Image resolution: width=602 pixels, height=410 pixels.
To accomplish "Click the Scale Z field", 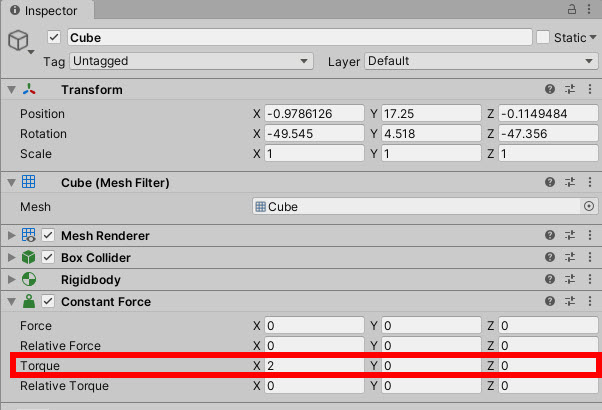I will click(548, 153).
